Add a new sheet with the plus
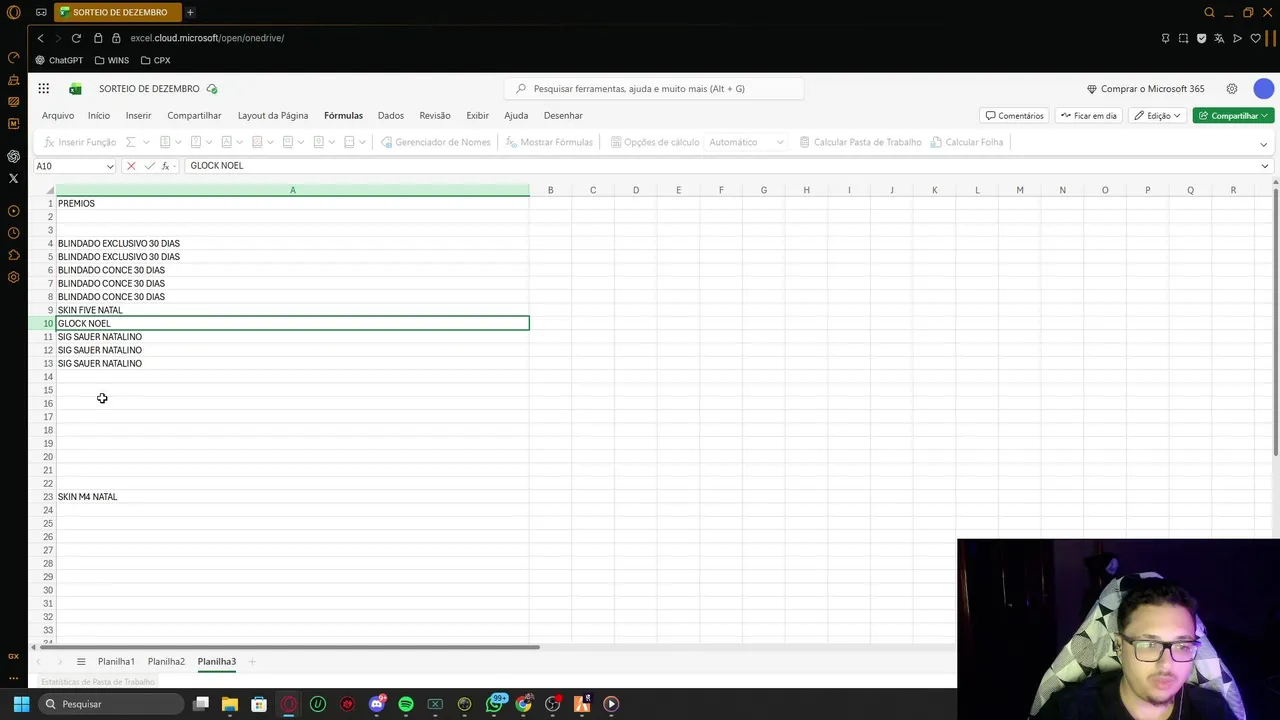 click(252, 662)
